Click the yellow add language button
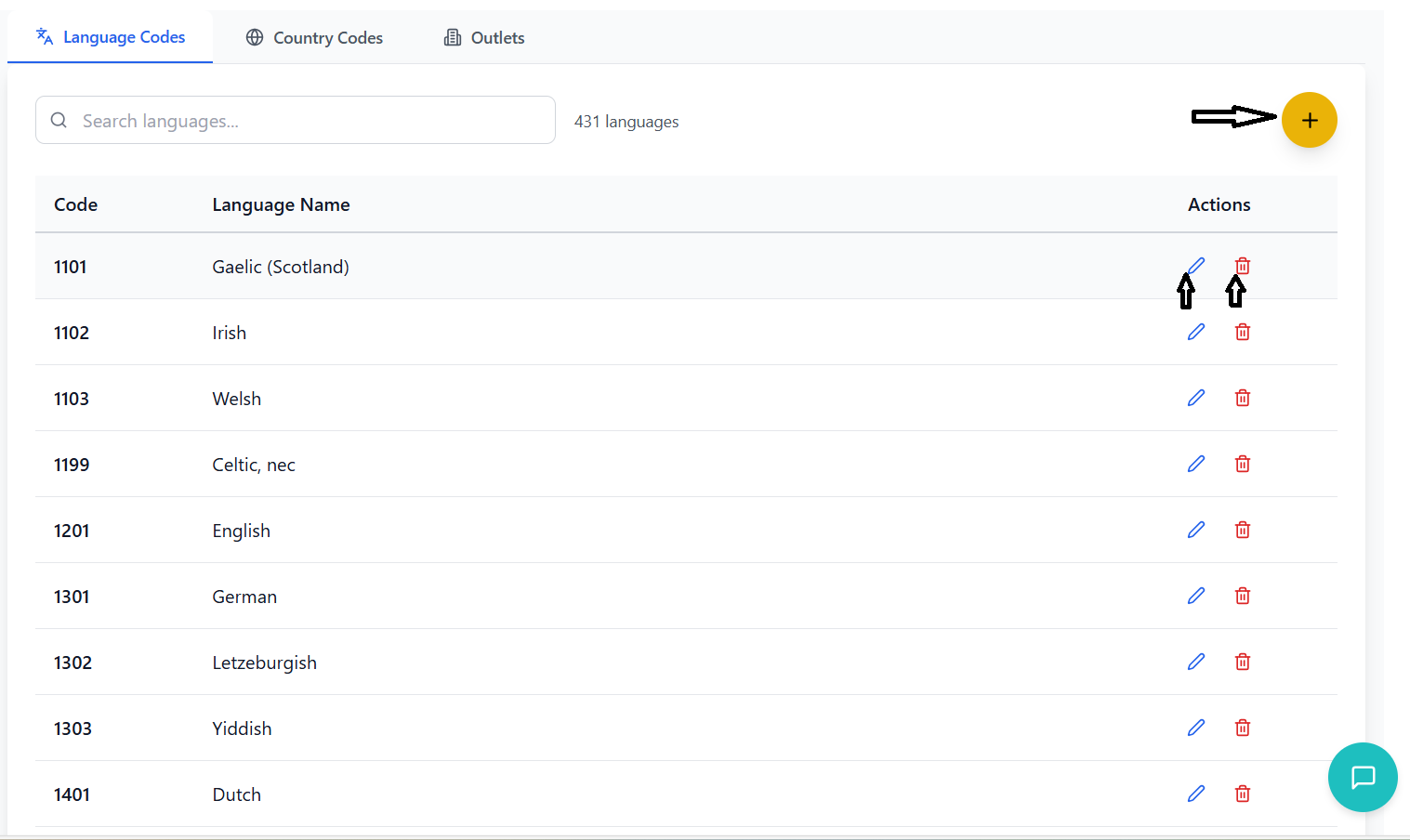 point(1309,121)
